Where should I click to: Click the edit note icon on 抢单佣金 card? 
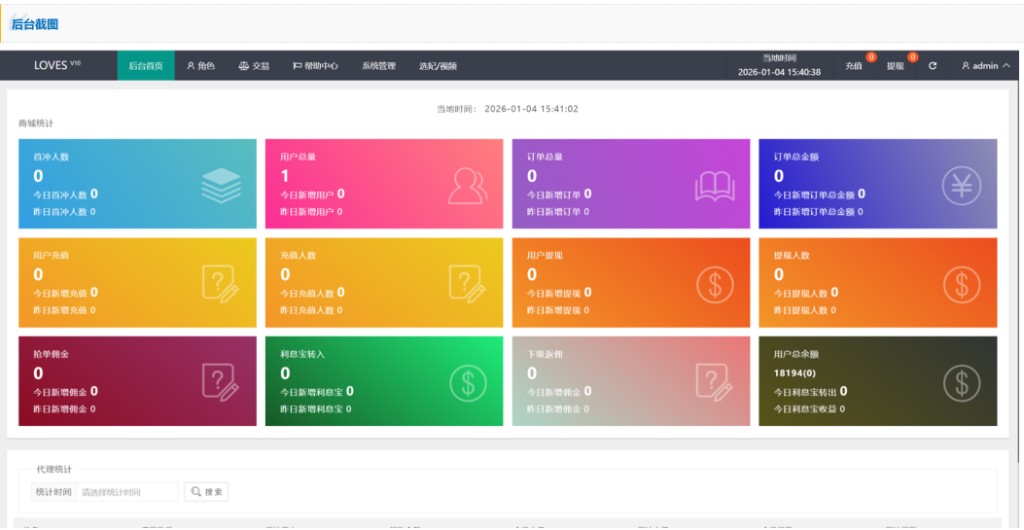click(221, 382)
